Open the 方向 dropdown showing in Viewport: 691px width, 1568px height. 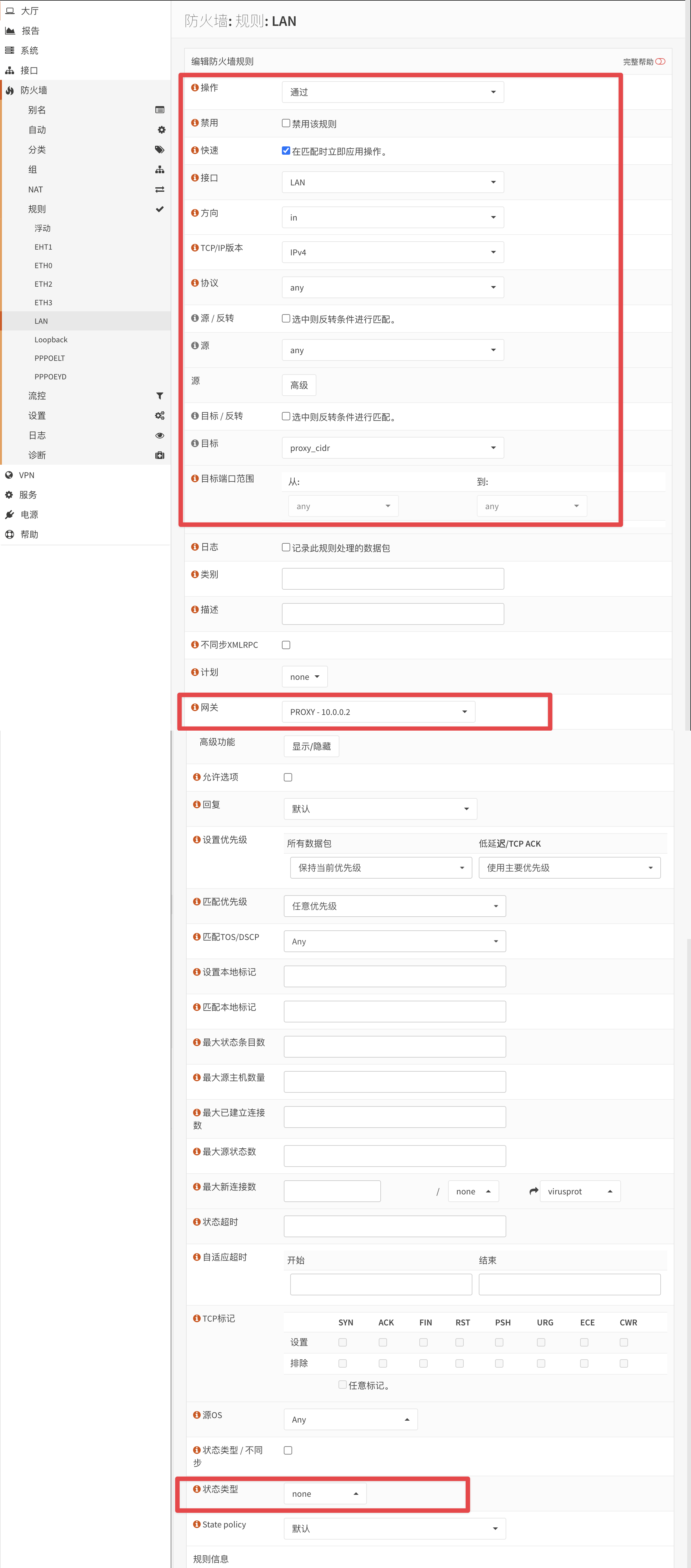point(393,217)
